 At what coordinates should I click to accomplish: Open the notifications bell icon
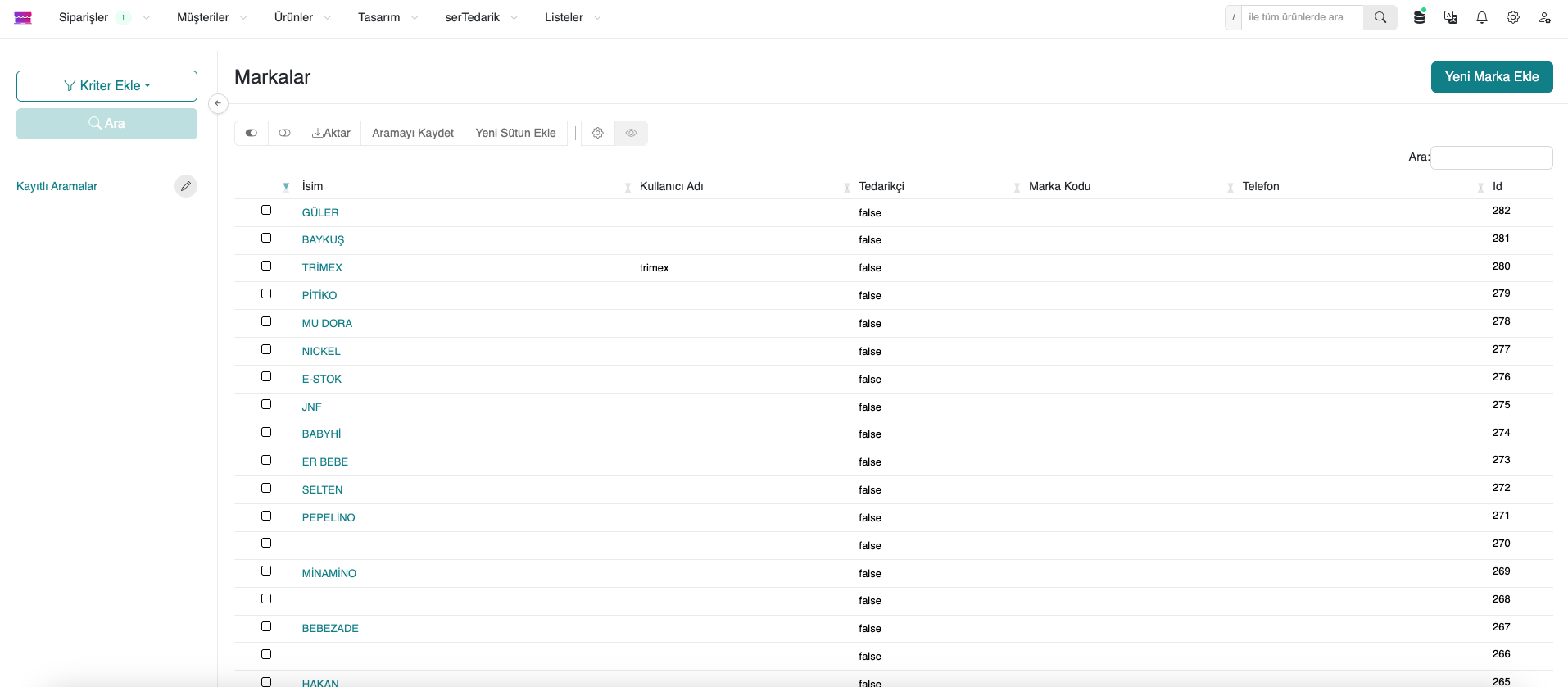[x=1482, y=17]
